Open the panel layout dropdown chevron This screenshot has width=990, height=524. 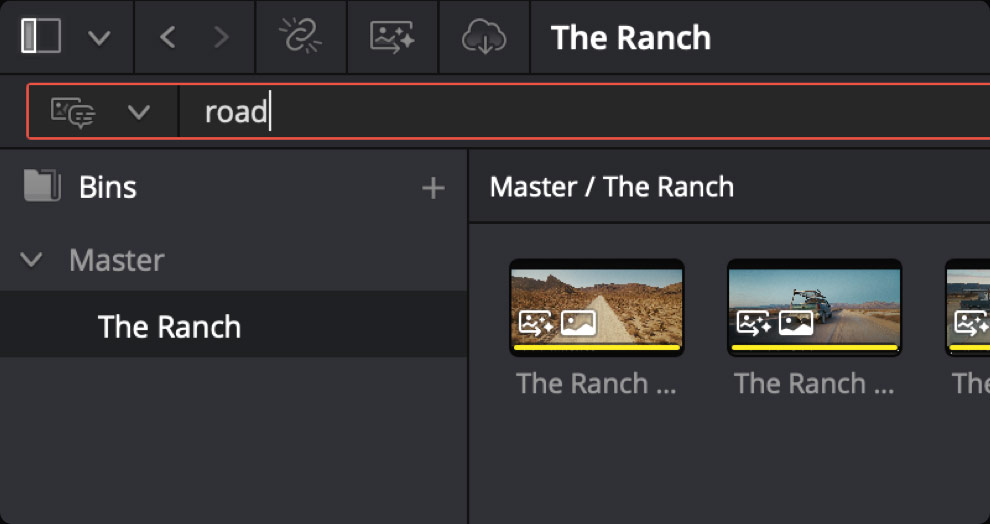(x=99, y=38)
